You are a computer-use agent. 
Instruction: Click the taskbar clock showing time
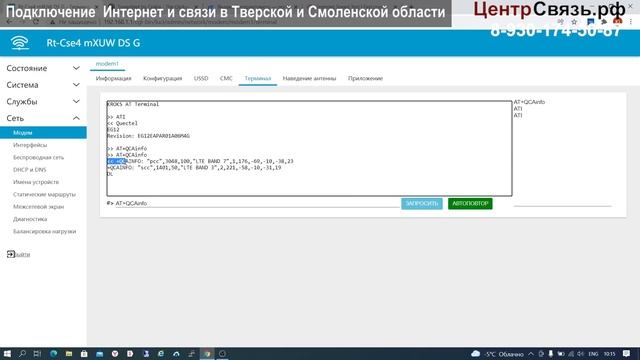coord(609,354)
